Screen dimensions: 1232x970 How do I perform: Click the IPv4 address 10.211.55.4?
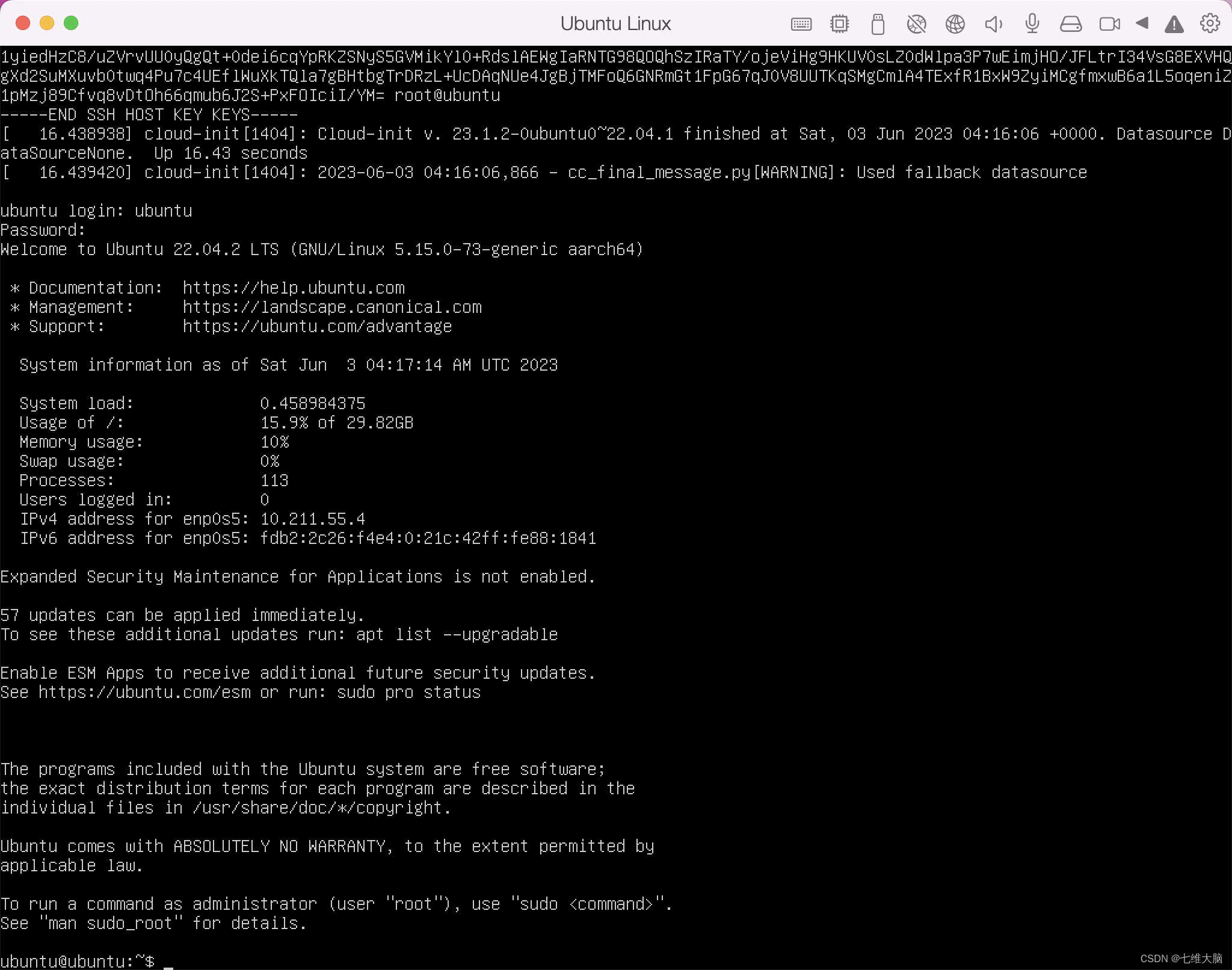click(313, 519)
